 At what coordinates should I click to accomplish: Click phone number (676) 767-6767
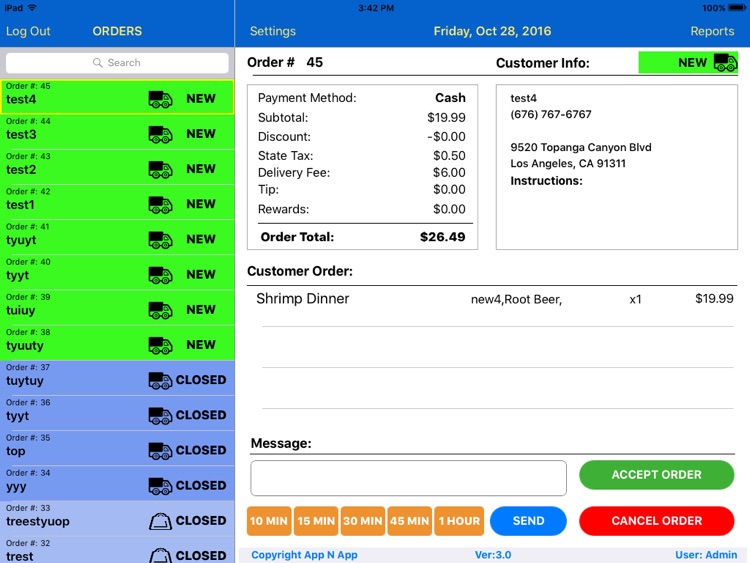(551, 114)
